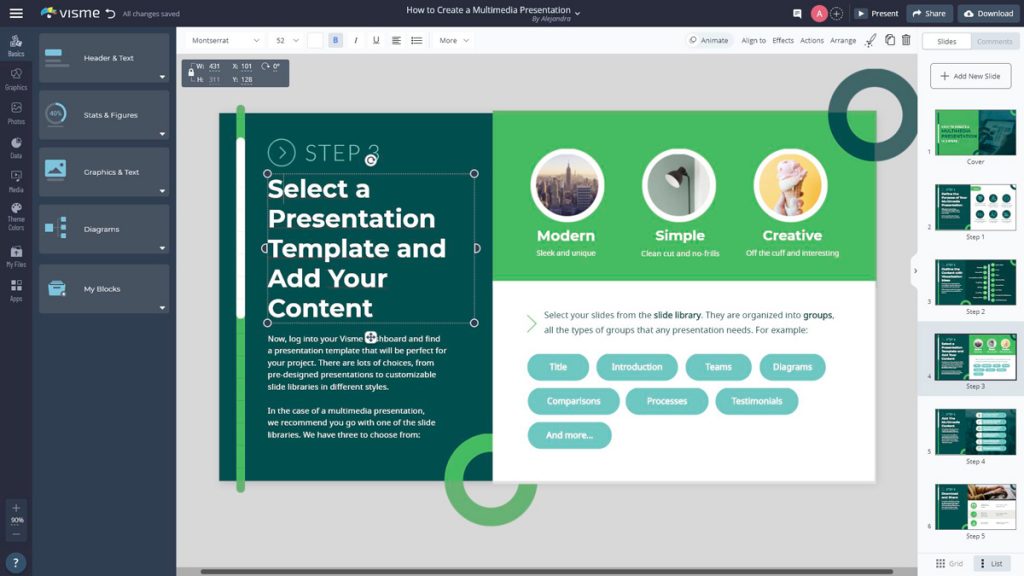The image size is (1024, 576).
Task: Toggle the aspect ratio lock icon
Action: (191, 72)
